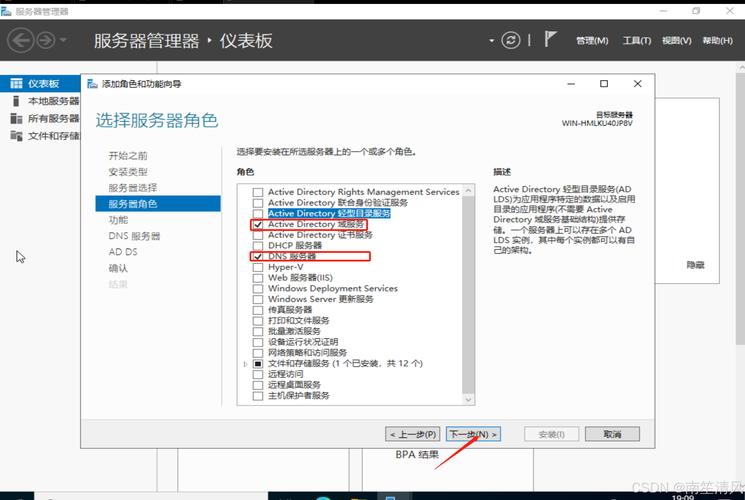
Task: Click the roles list scroll up arrow
Action: 468,191
